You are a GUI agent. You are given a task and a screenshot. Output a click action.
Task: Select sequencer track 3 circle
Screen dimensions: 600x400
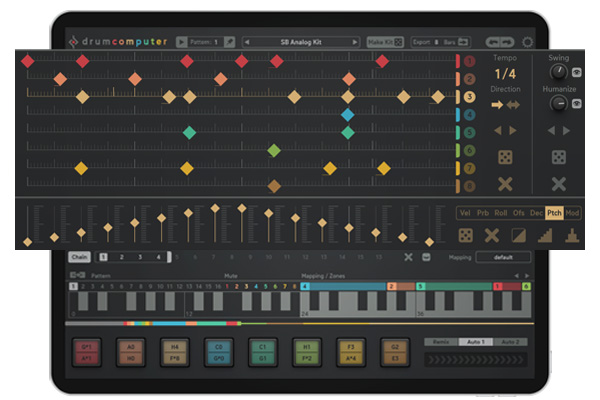tap(470, 97)
